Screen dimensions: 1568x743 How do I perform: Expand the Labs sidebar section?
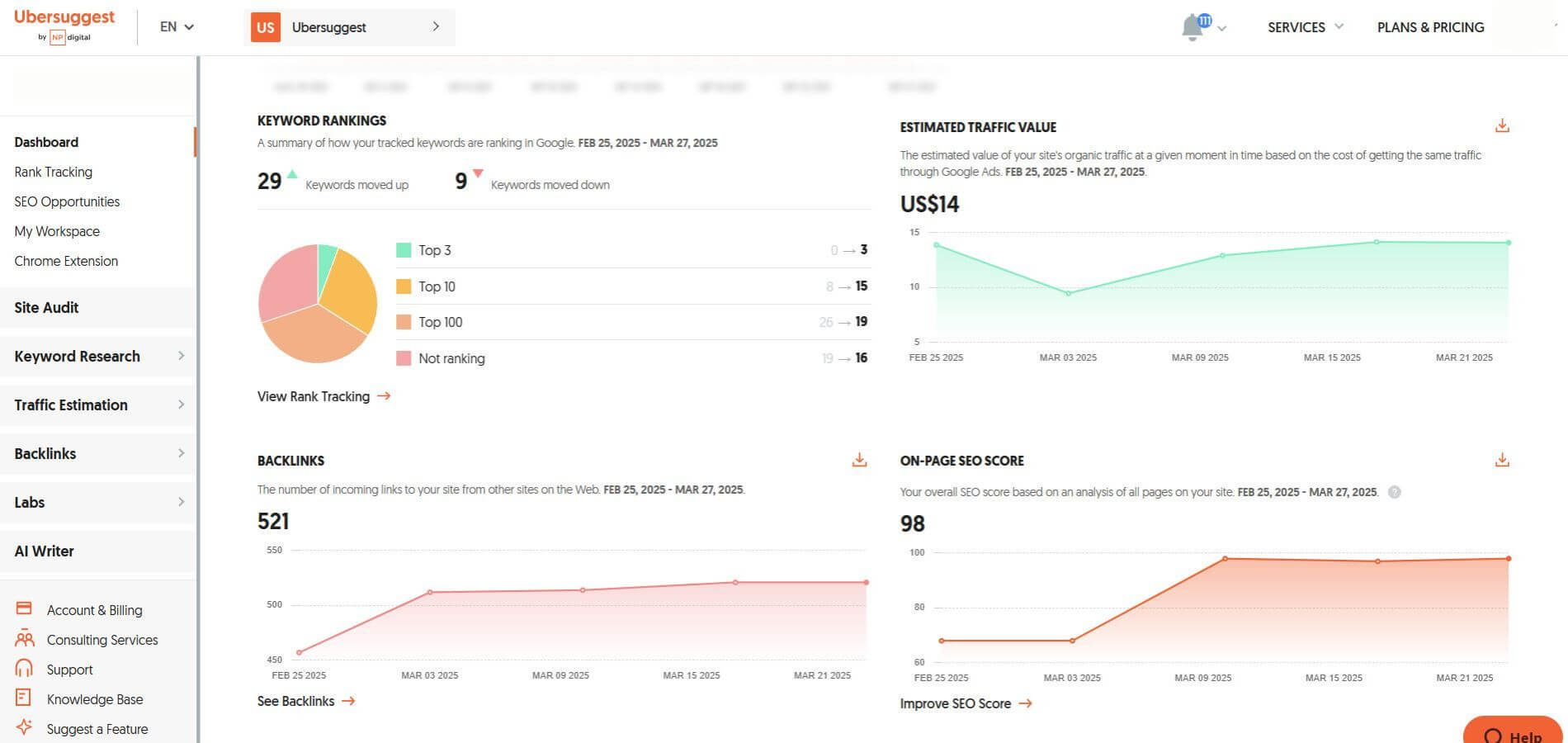(98, 503)
